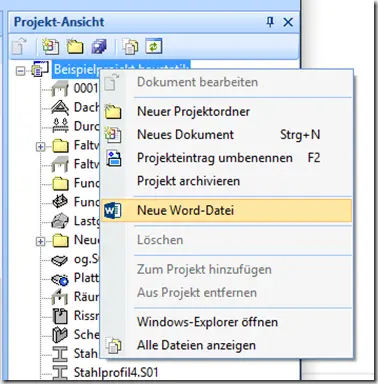Click the new project folder toolbar icon
Image resolution: width=378 pixels, height=384 pixels.
coord(75,46)
